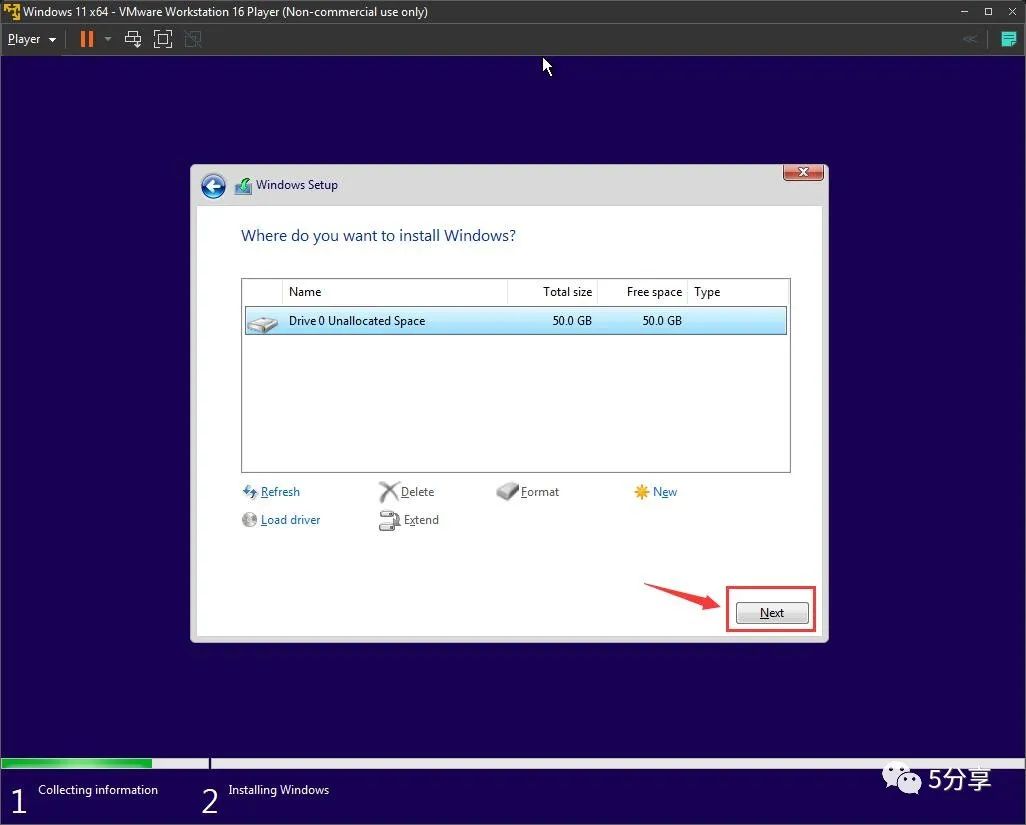The width and height of the screenshot is (1026, 825).
Task: Send Ctrl+Alt+Del to the virtual machine
Action: point(133,39)
